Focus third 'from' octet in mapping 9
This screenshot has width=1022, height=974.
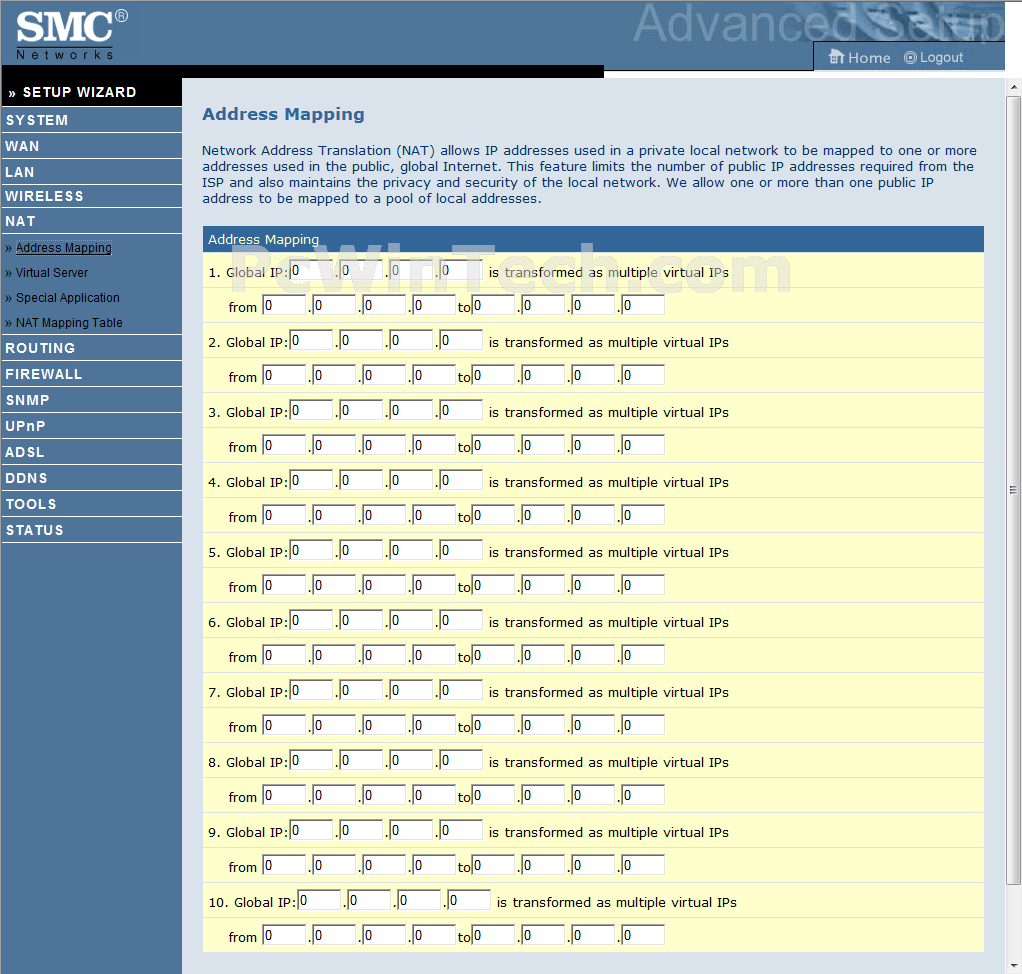(384, 865)
